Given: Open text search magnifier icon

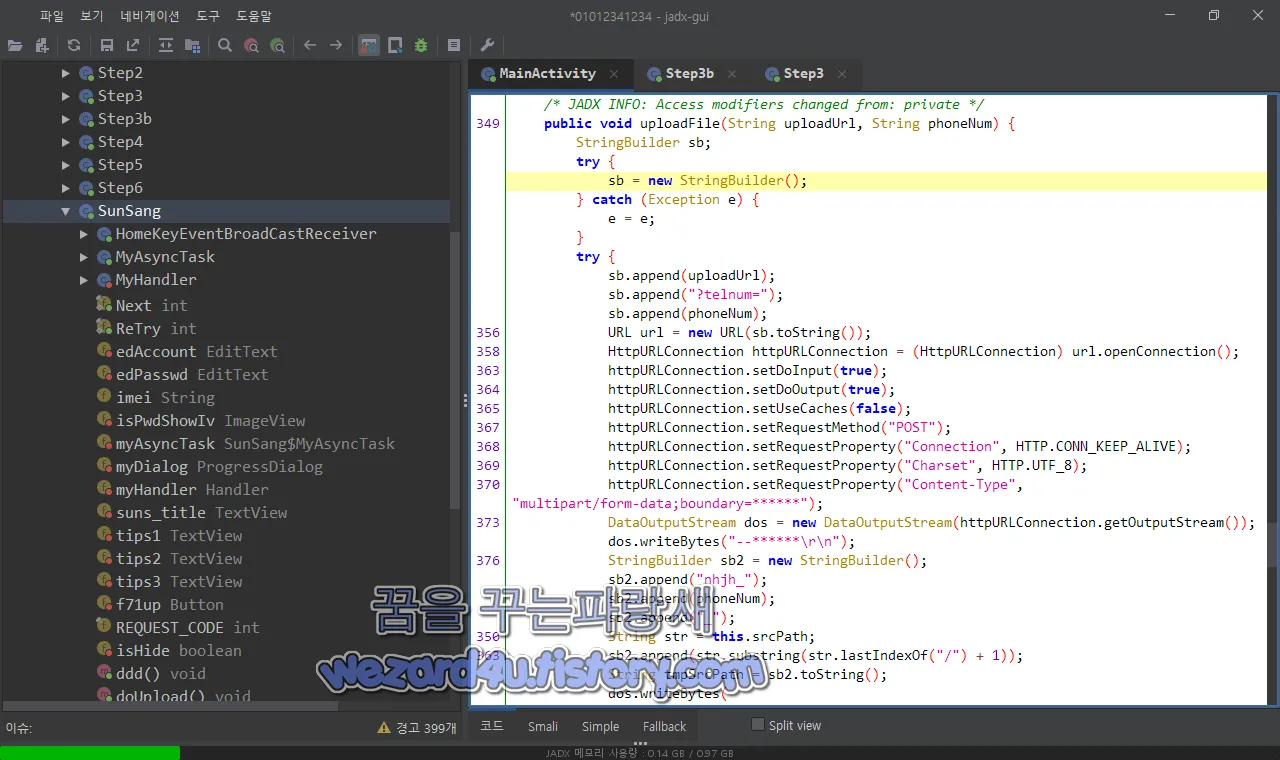Looking at the screenshot, I should point(225,45).
